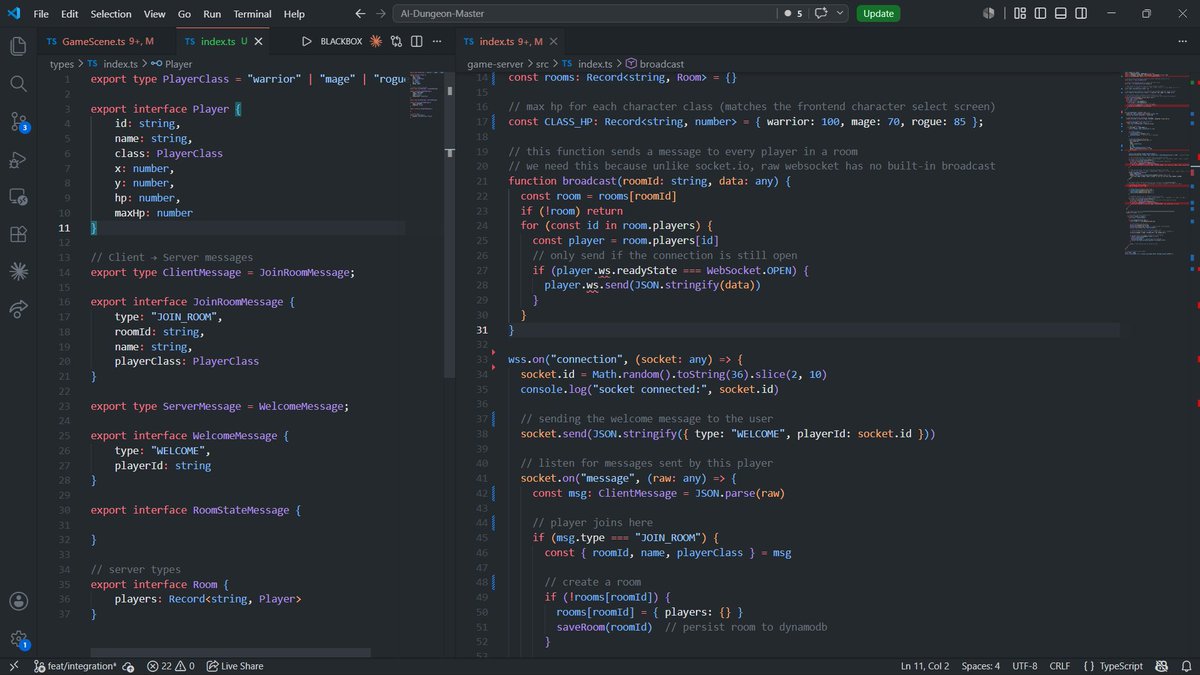Screen dimensions: 1200x675
Task: Click the 'game-server' breadcrumb in right editor
Action: (x=496, y=63)
